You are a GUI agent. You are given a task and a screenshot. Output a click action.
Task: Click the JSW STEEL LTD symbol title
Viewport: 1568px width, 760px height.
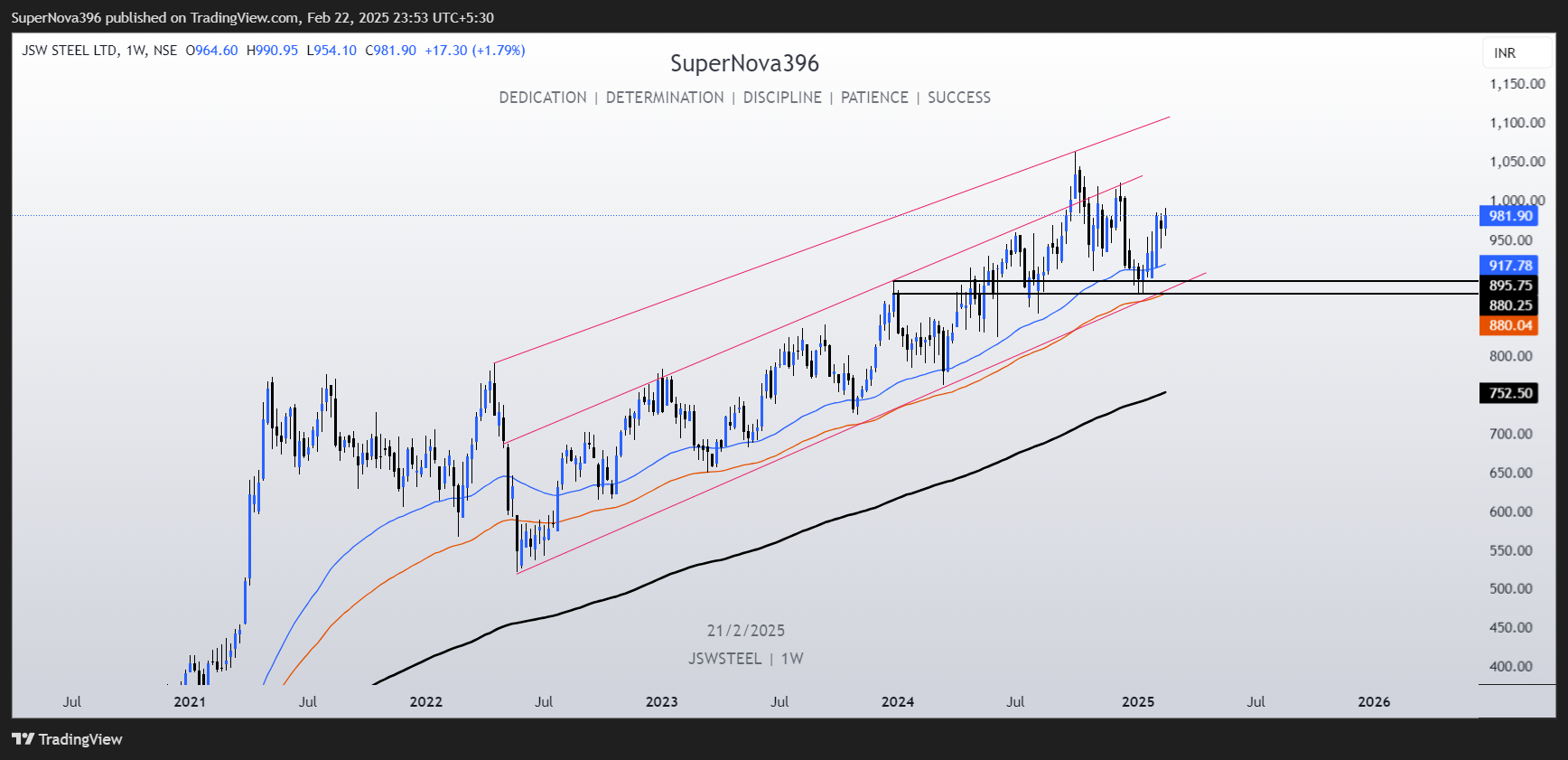[x=70, y=51]
